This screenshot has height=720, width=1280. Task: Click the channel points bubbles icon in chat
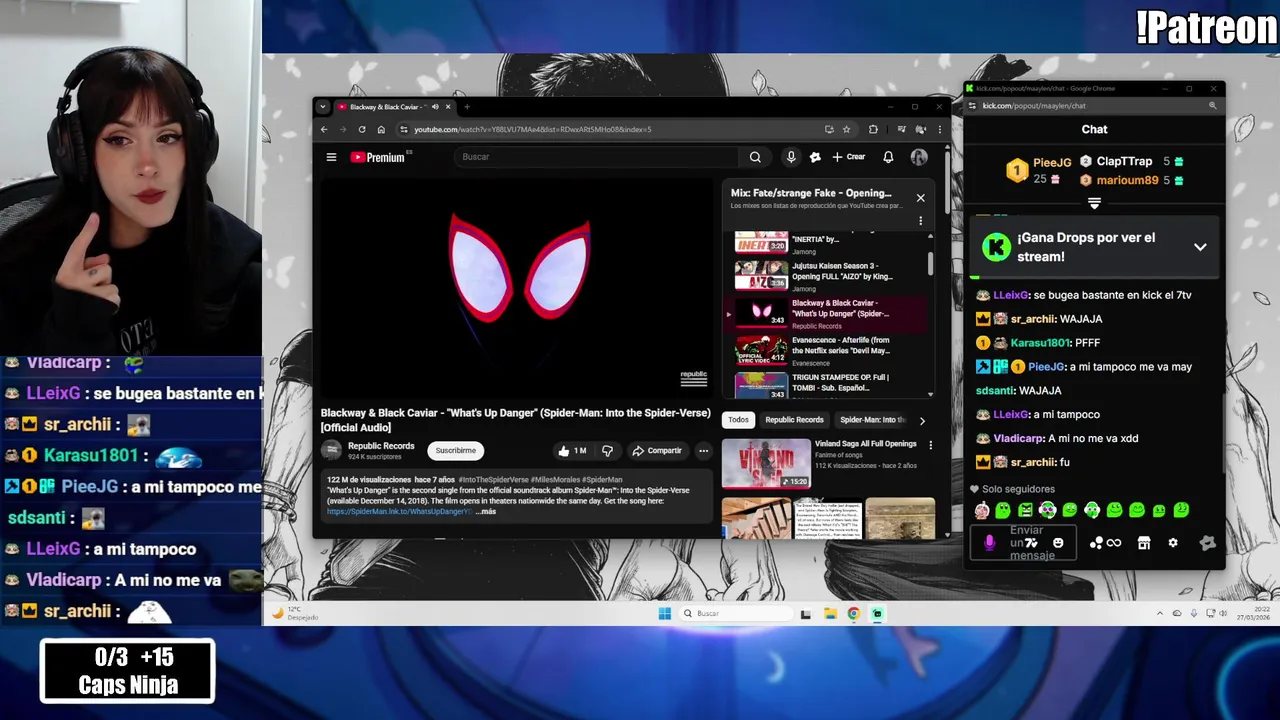pyautogui.click(x=1096, y=543)
